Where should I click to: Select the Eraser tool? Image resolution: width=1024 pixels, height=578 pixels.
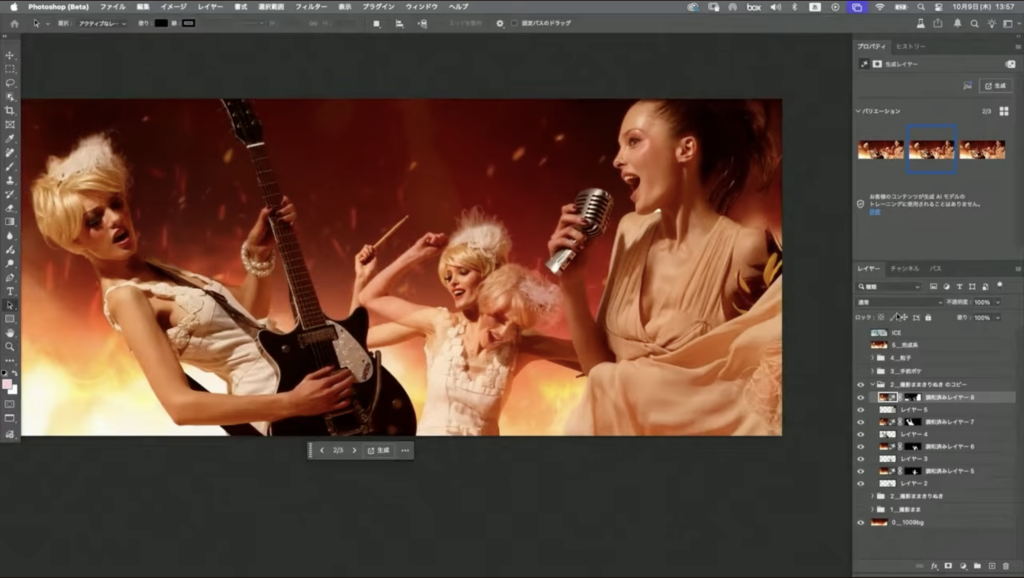click(10, 207)
